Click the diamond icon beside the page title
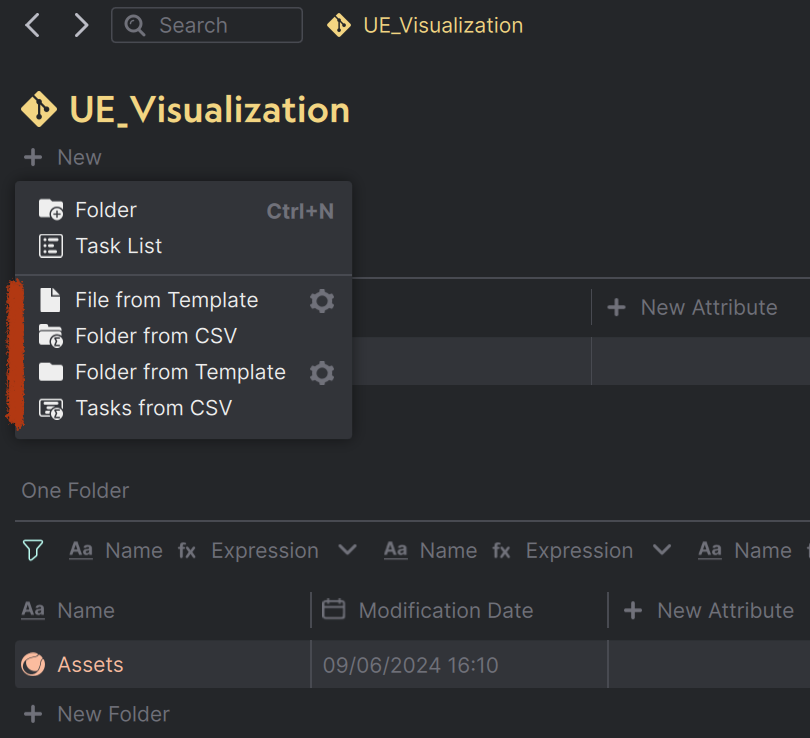This screenshot has width=810, height=738. pos(38,110)
